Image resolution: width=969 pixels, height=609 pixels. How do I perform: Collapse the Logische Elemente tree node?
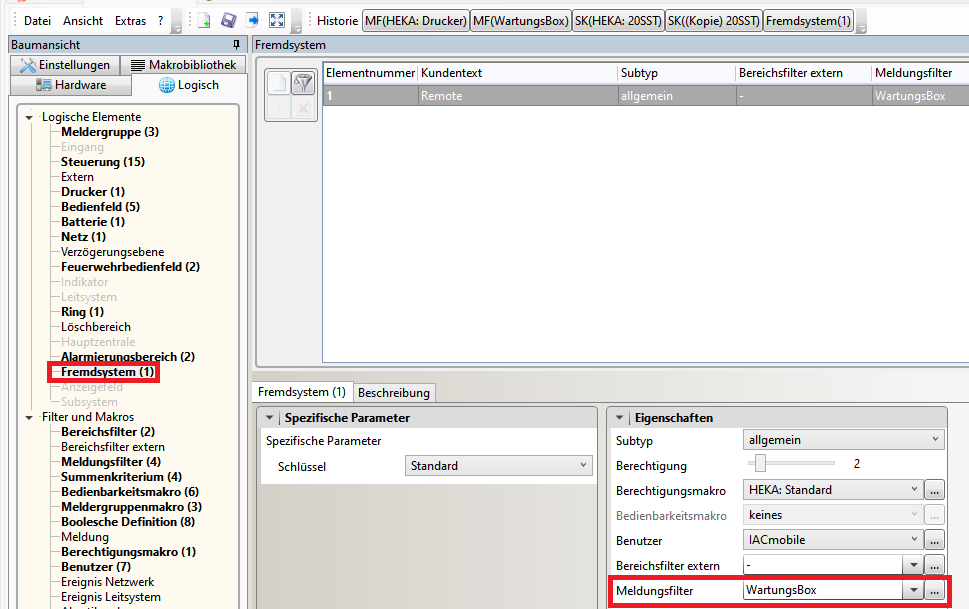[x=28, y=117]
